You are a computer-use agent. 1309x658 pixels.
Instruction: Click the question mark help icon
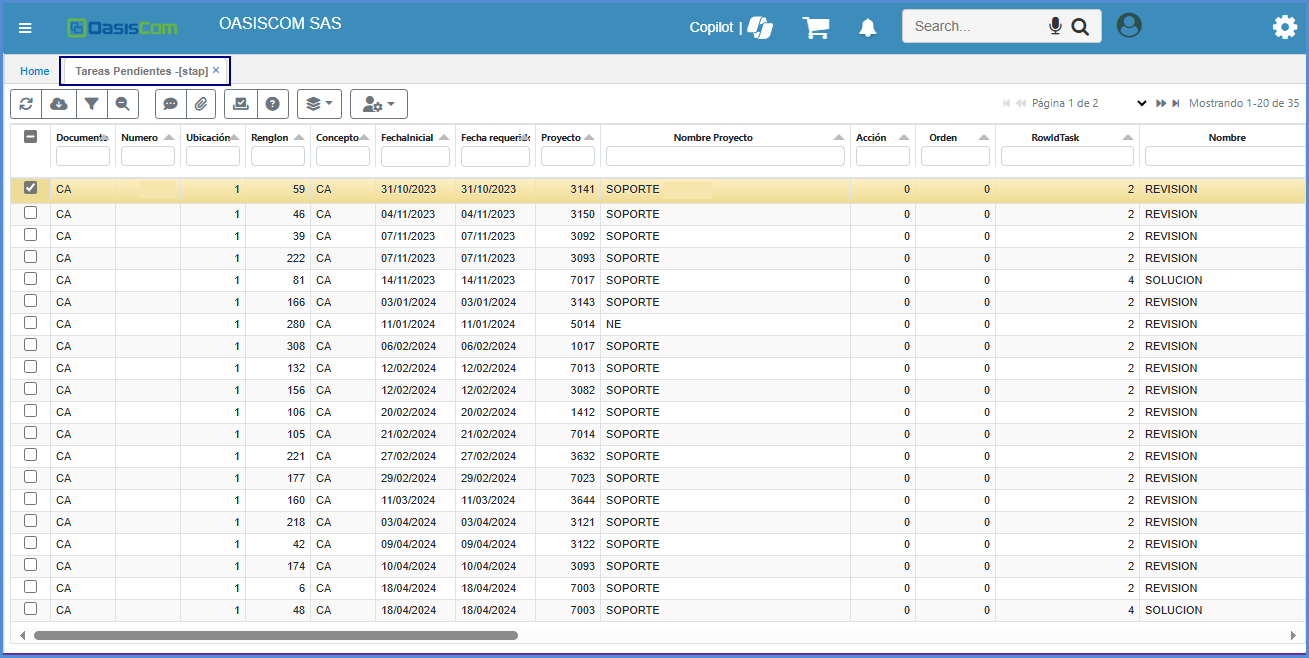click(x=272, y=104)
